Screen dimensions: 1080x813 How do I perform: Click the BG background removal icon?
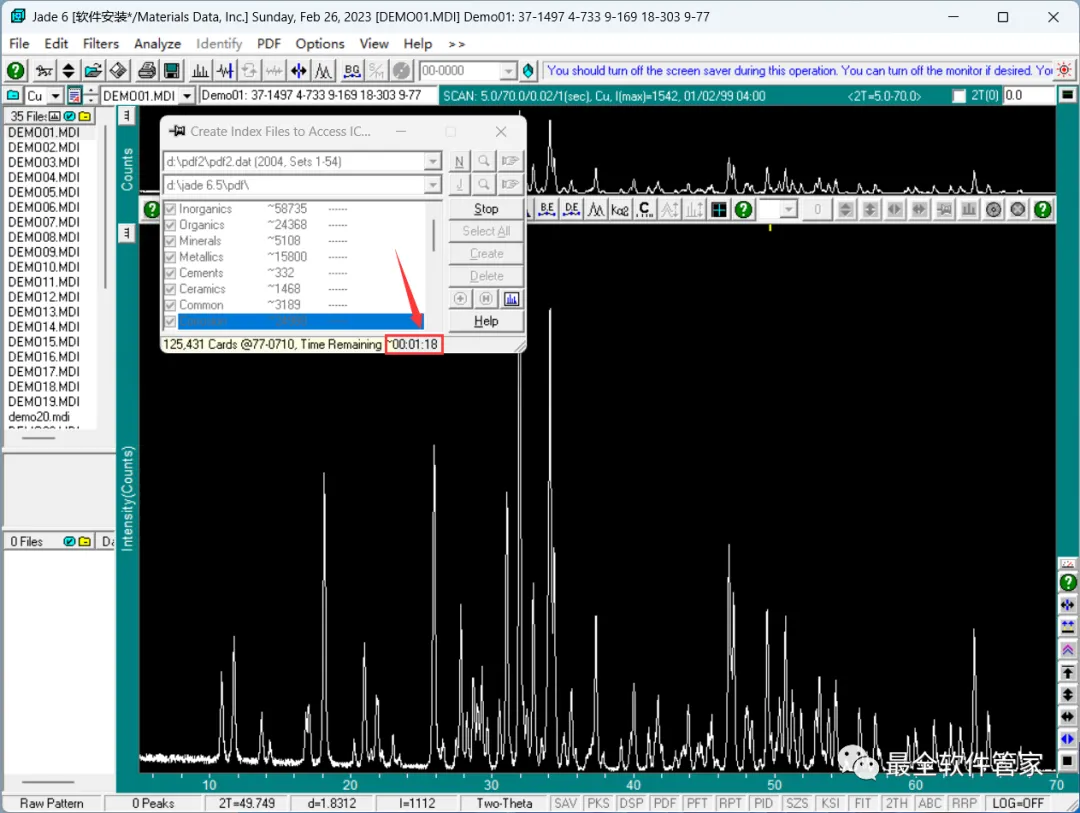[352, 70]
